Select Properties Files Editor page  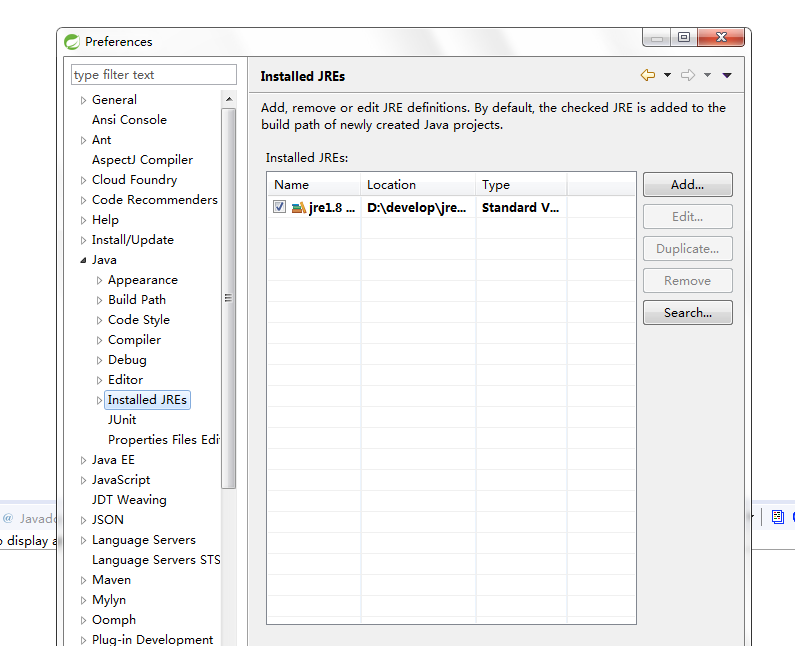pos(164,440)
